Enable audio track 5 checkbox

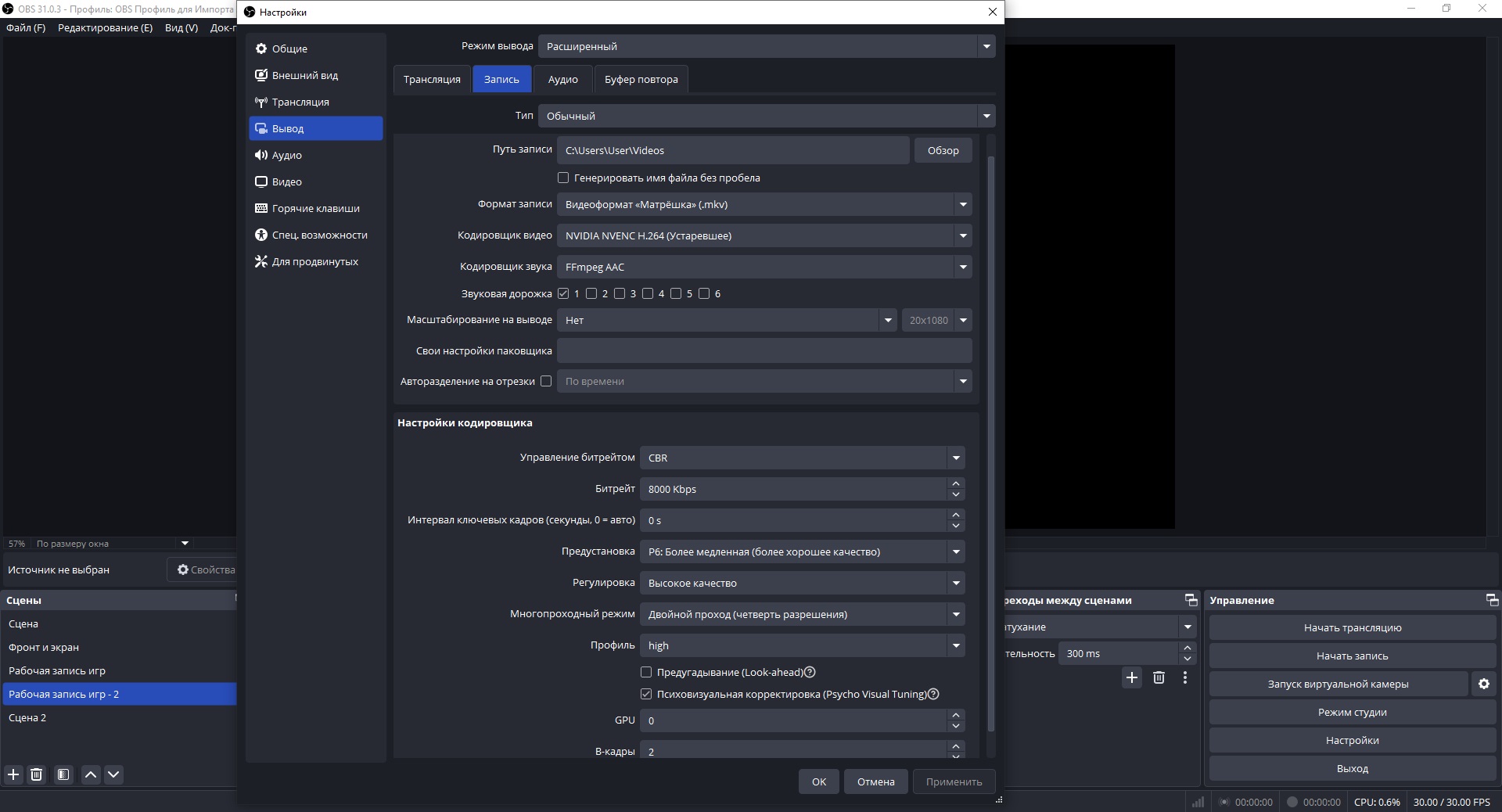coord(676,293)
